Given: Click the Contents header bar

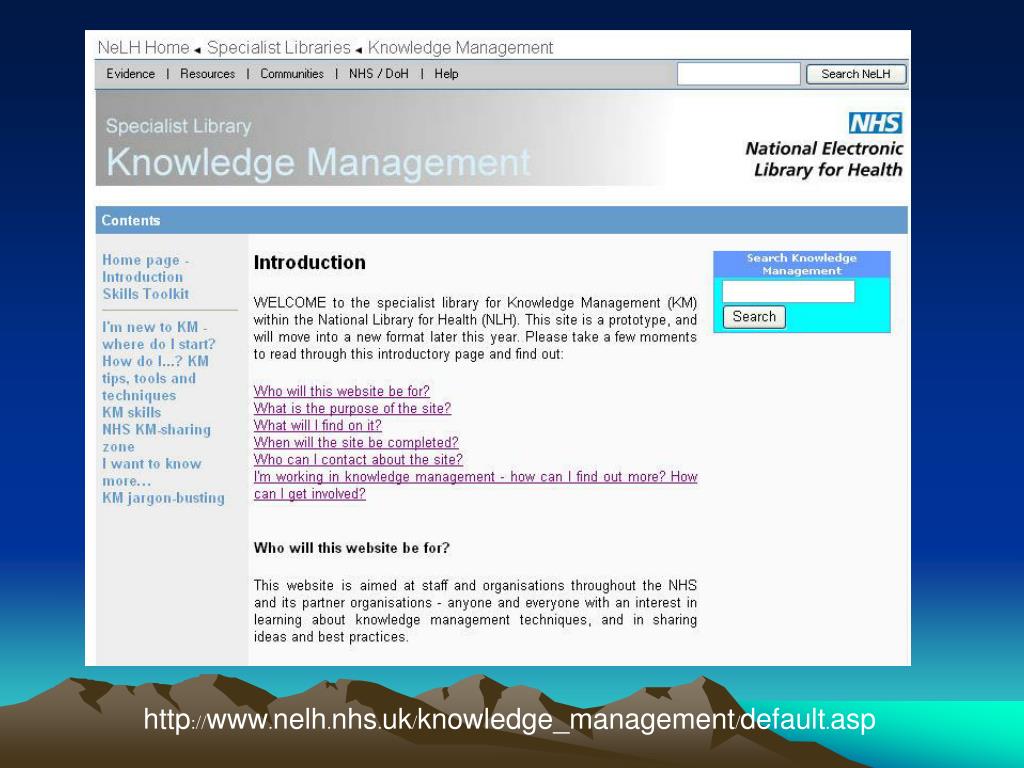Looking at the screenshot, I should tap(502, 220).
